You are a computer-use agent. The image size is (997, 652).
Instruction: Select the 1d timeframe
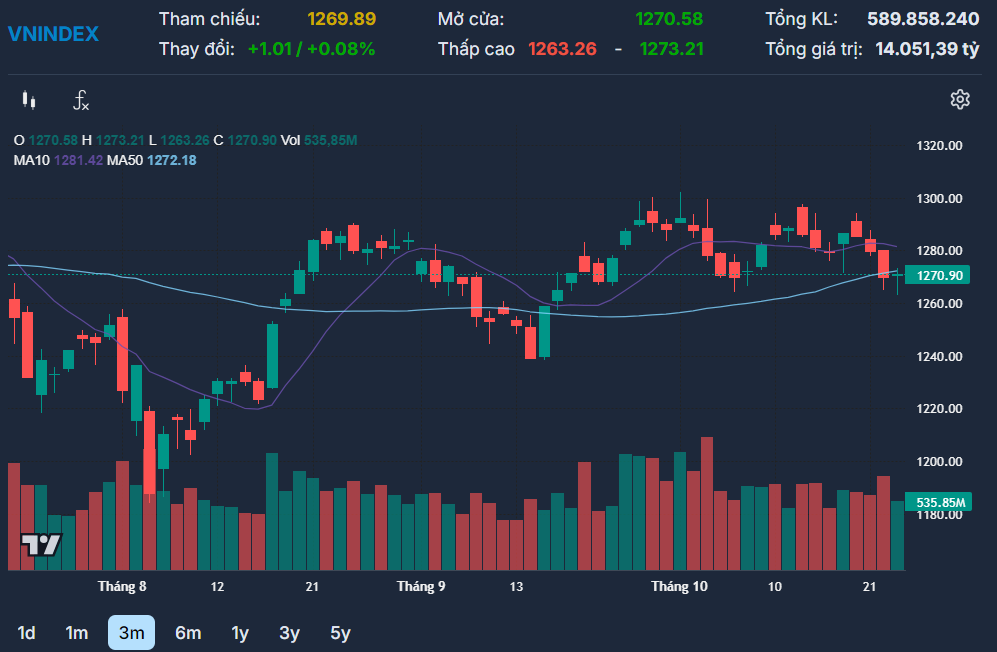pyautogui.click(x=27, y=633)
